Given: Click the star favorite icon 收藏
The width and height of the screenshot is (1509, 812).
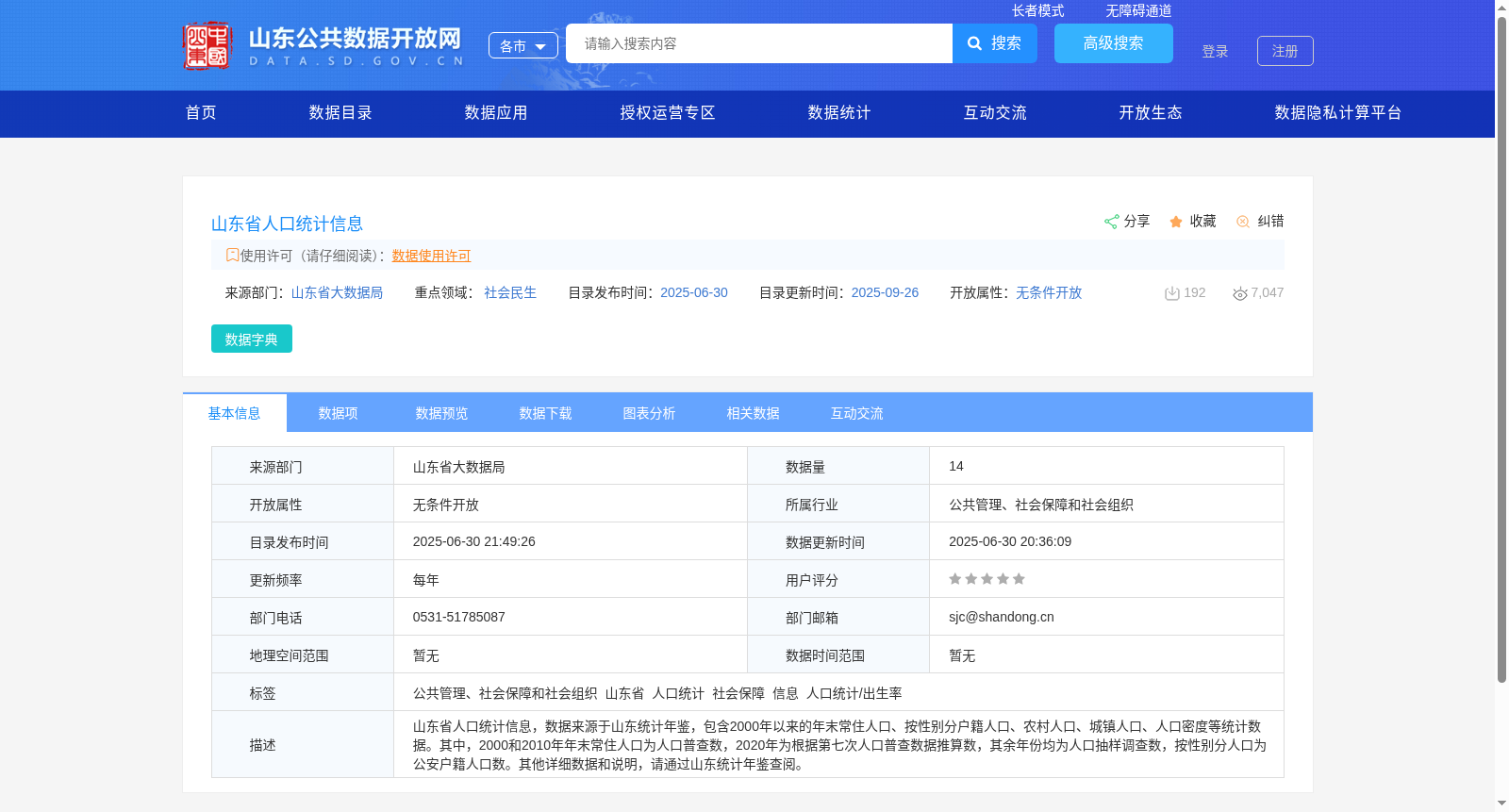Looking at the screenshot, I should (1176, 222).
